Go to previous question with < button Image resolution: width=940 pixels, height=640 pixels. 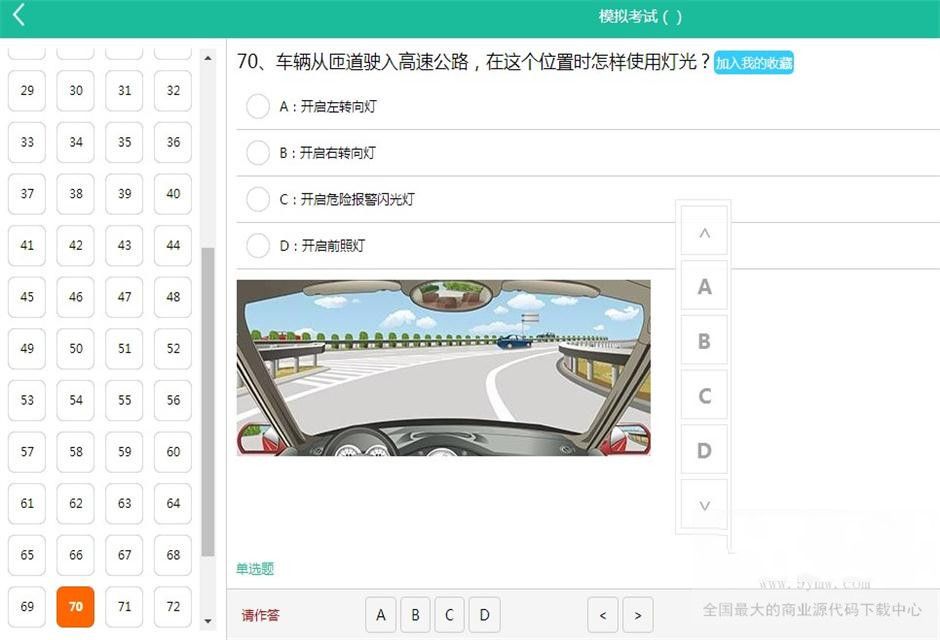click(602, 615)
